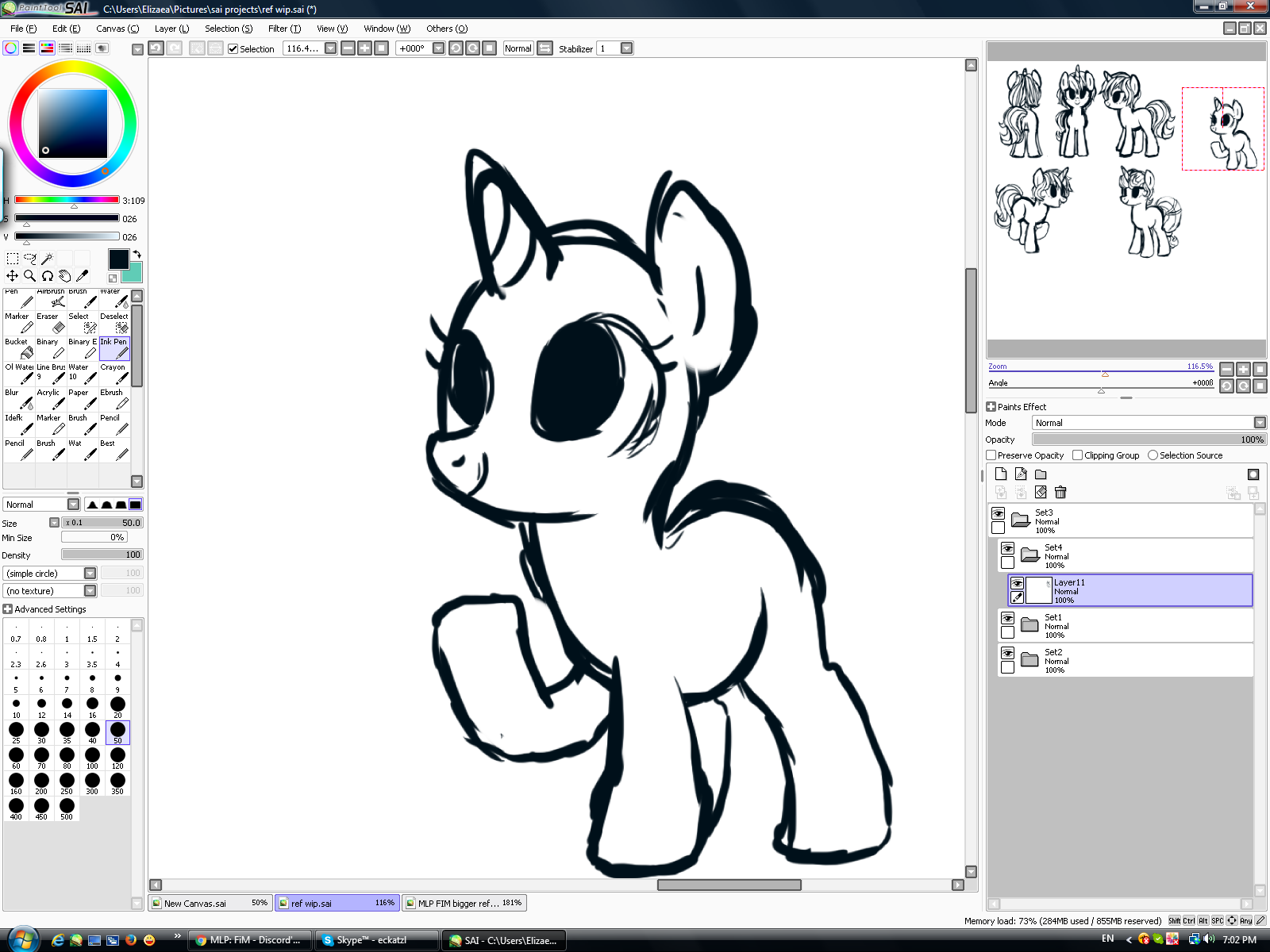1270x952 pixels.
Task: Select the lasso selection tool
Action: pos(29,258)
